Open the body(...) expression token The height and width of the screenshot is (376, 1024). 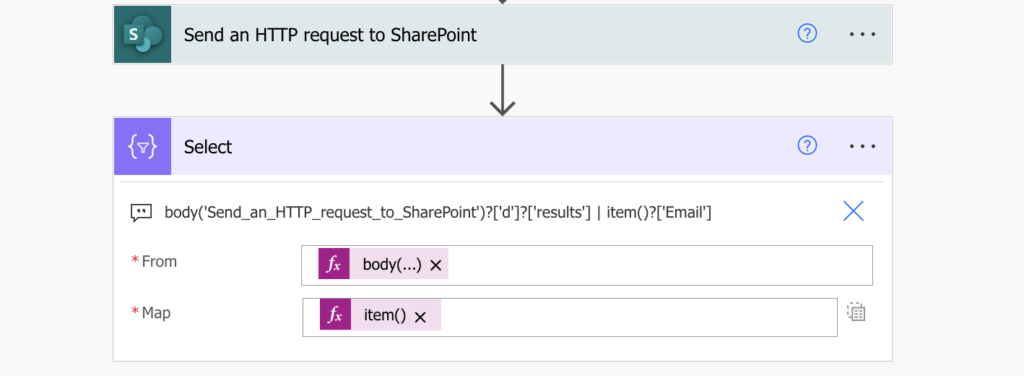click(392, 264)
